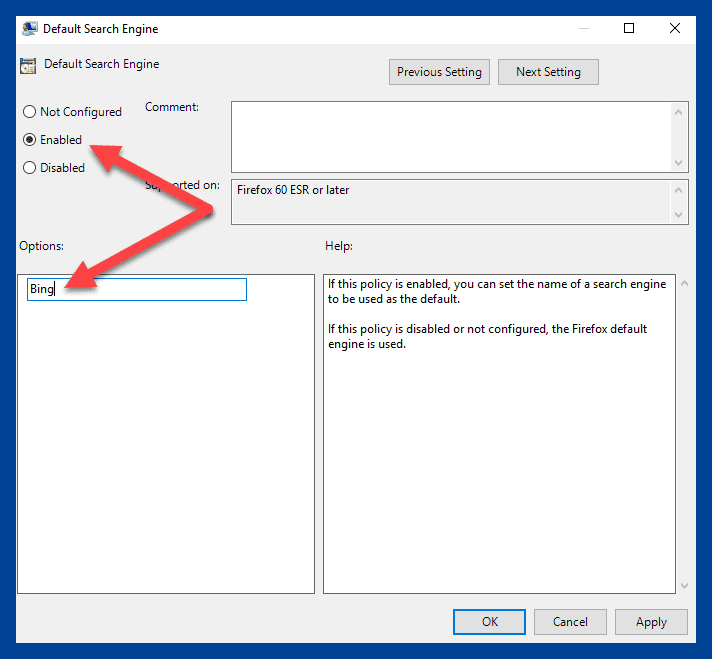Focus the search engine name field containing Bing

click(x=137, y=289)
